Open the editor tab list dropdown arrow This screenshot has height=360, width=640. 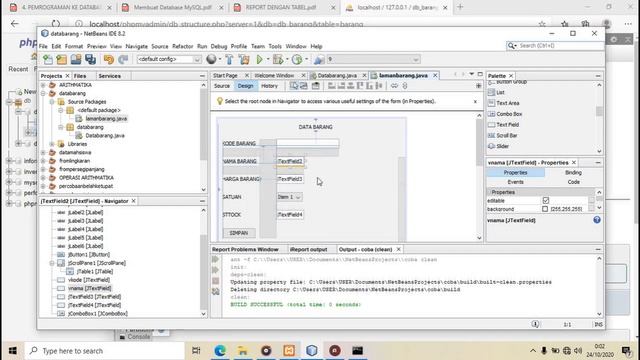(471, 75)
